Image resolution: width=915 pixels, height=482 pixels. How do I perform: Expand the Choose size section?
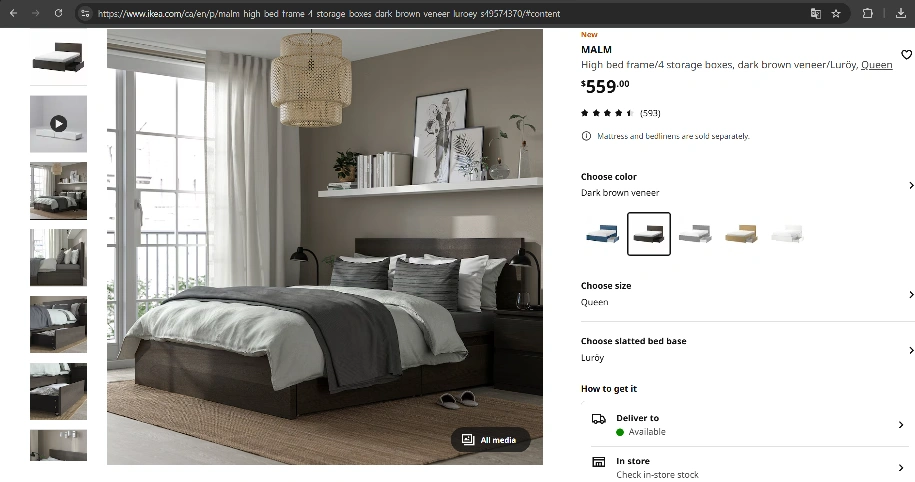pyautogui.click(x=748, y=294)
